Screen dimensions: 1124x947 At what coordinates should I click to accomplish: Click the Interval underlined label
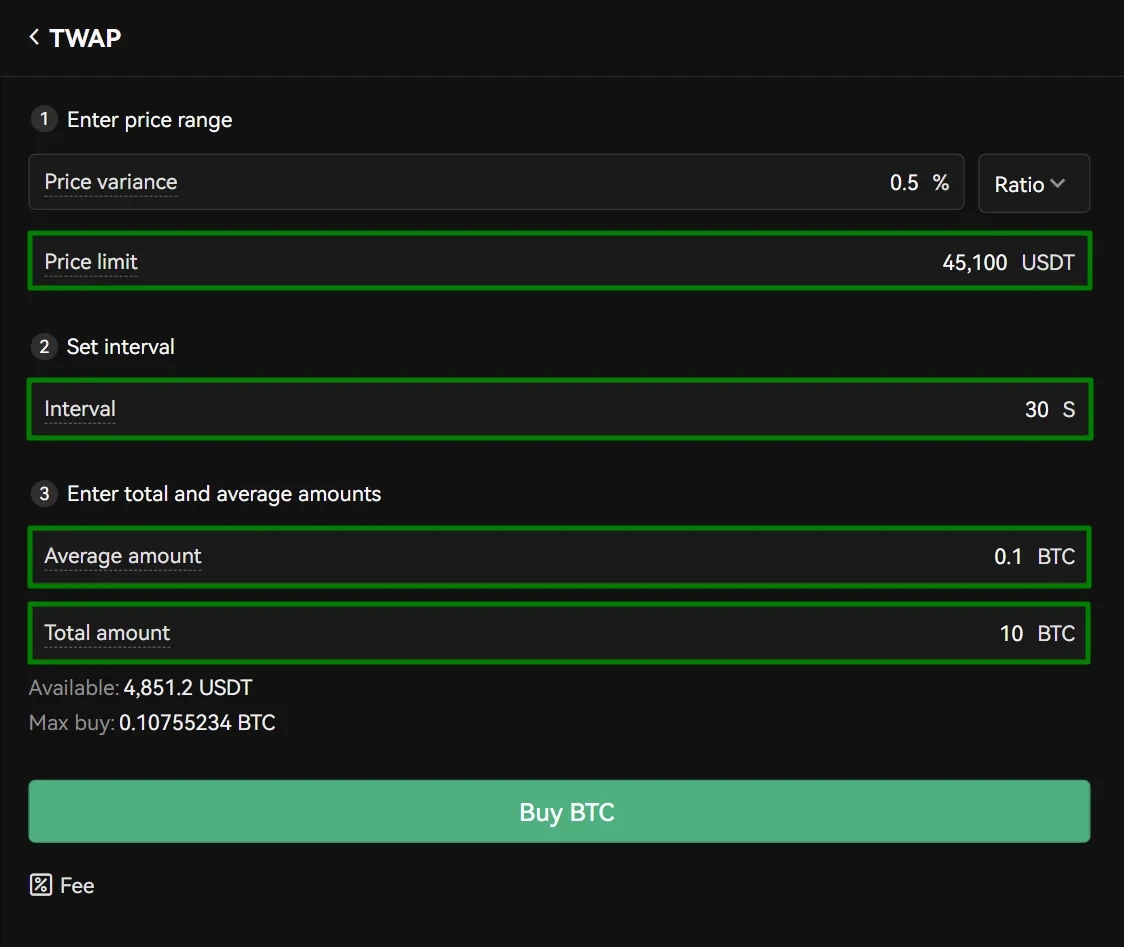click(x=80, y=409)
